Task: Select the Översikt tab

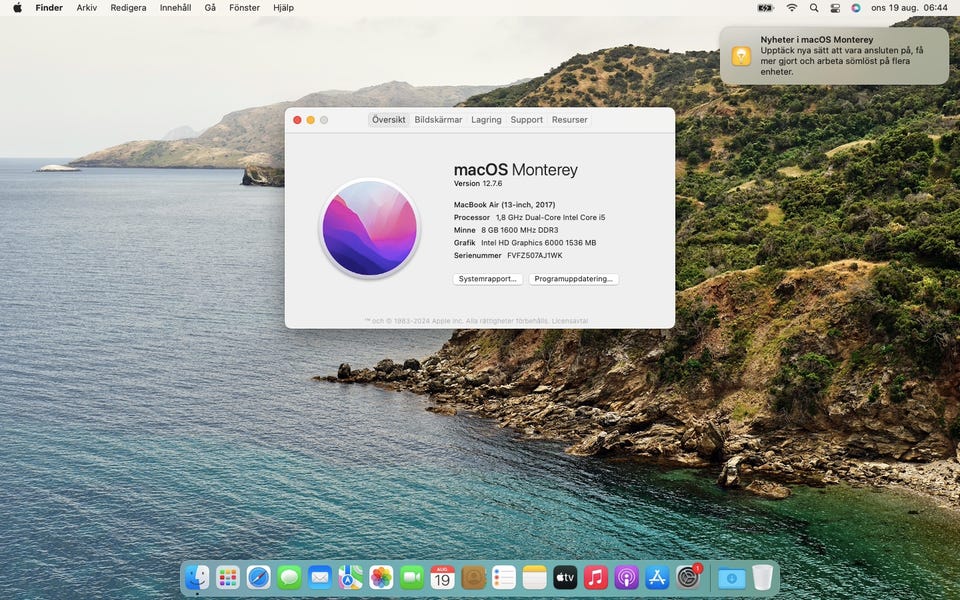Action: 388,120
